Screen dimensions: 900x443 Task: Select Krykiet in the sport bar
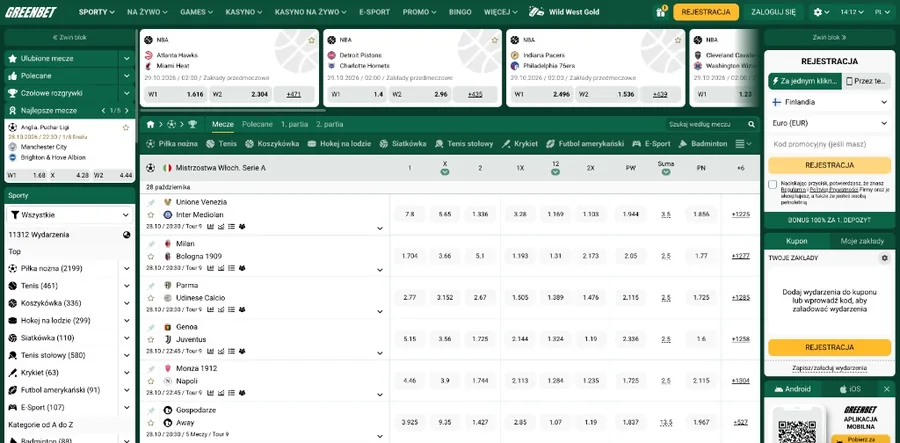point(519,144)
